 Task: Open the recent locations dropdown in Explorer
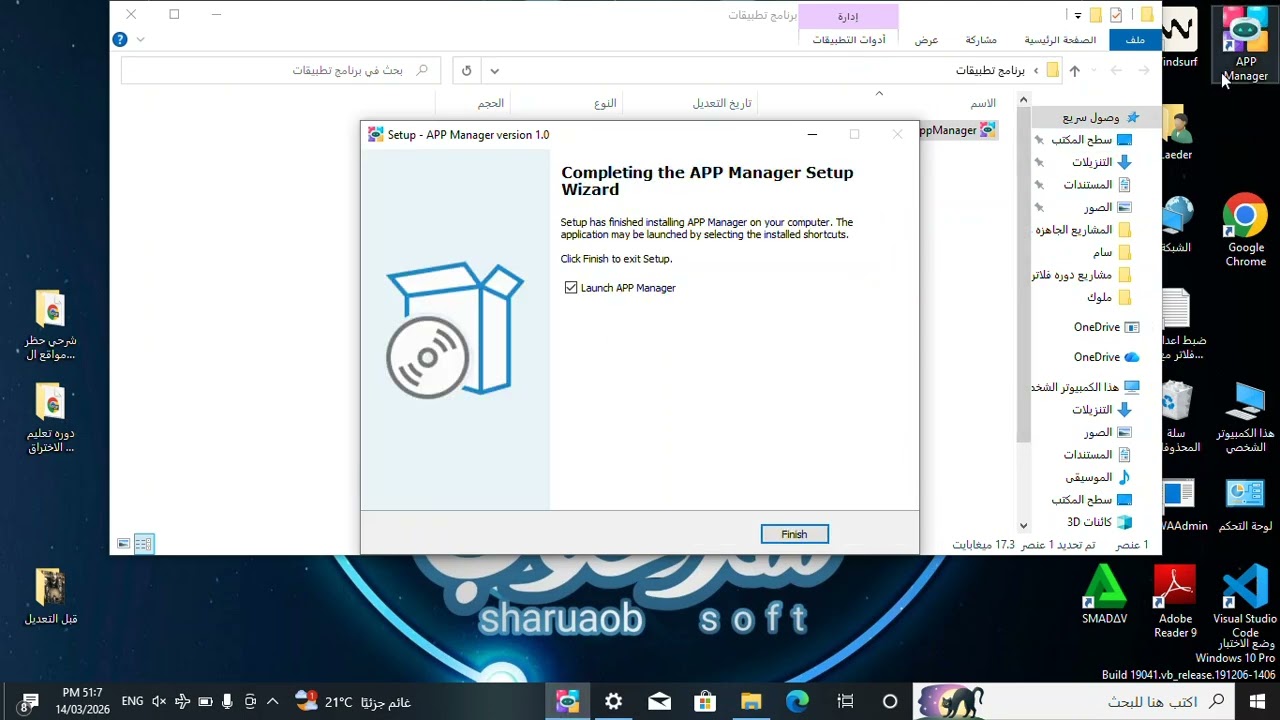point(1094,71)
